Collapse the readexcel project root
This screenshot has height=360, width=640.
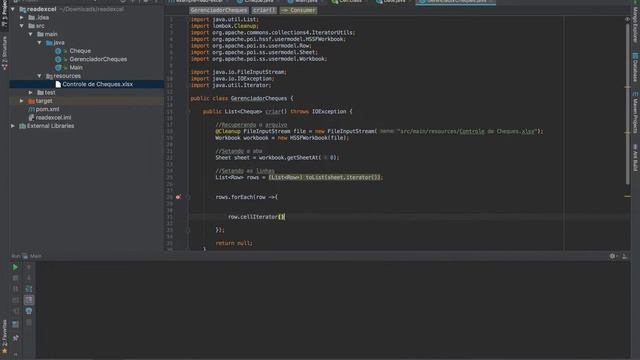[x=13, y=9]
